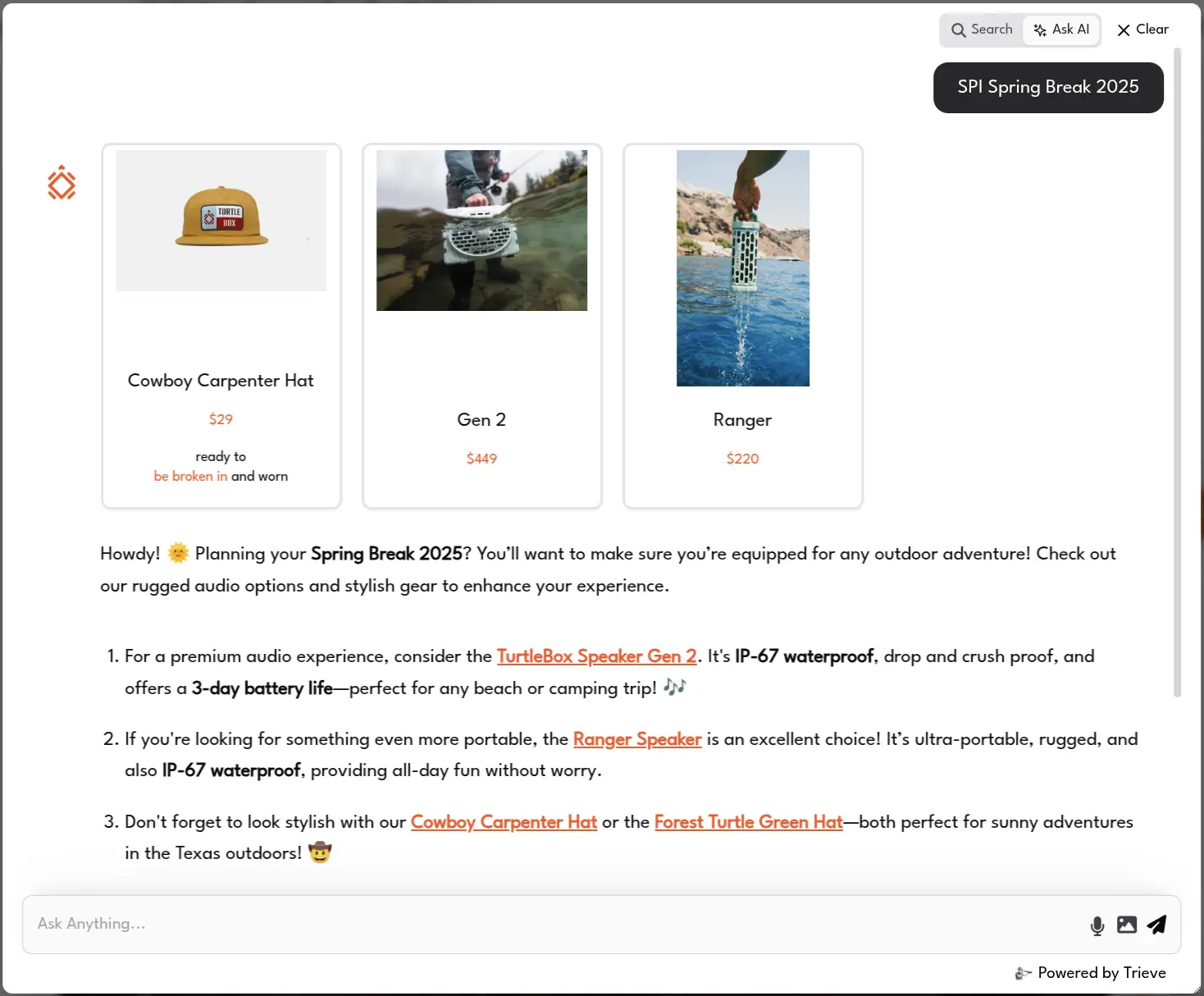Click the Ranger card title
The image size is (1204, 996).
pyautogui.click(x=742, y=420)
